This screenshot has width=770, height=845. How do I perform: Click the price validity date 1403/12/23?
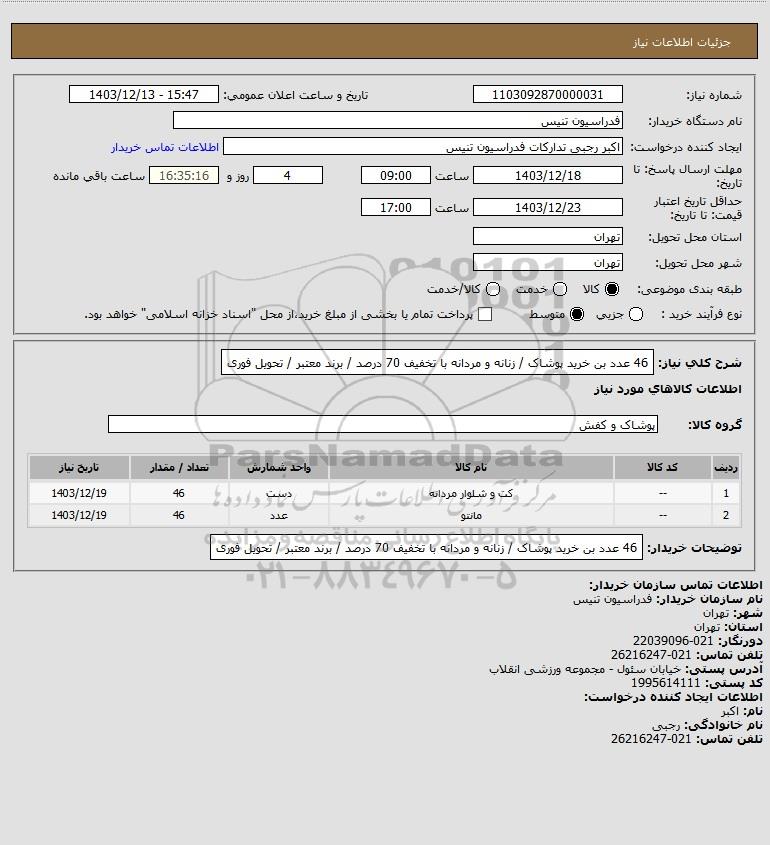pos(547,207)
